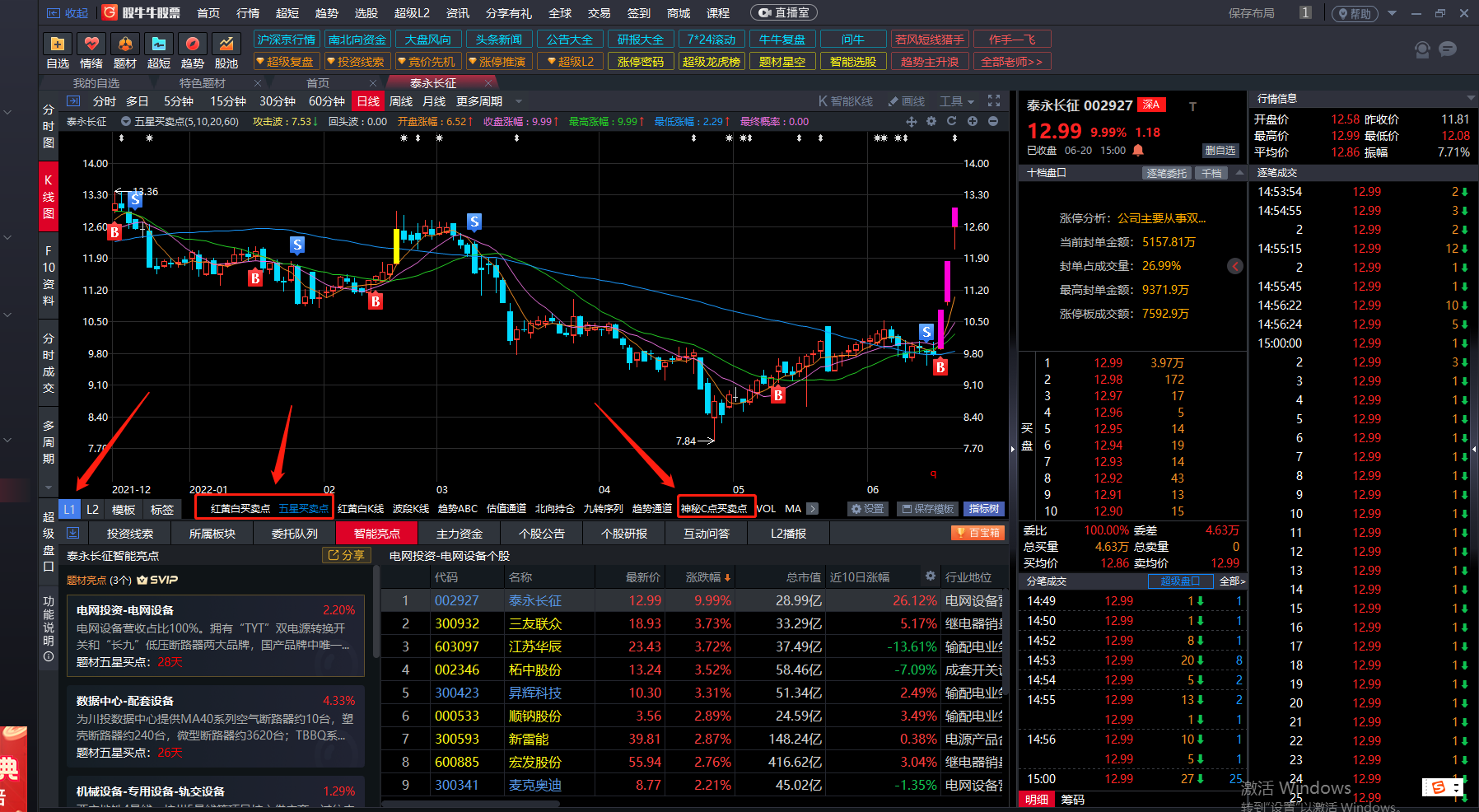
Task: Open 超级L2 dropdown button in toolbar
Action: [x=570, y=62]
